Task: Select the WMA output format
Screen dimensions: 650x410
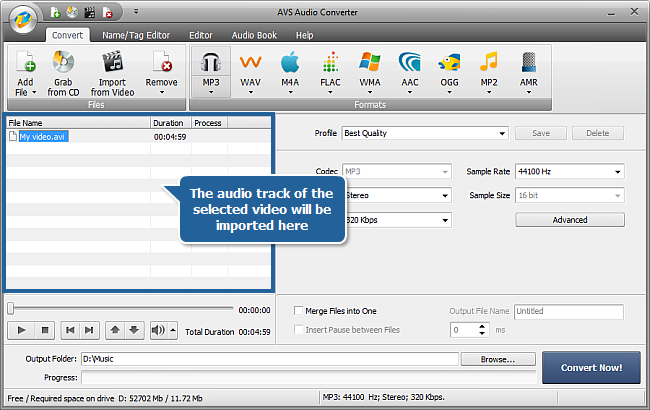Action: point(370,68)
